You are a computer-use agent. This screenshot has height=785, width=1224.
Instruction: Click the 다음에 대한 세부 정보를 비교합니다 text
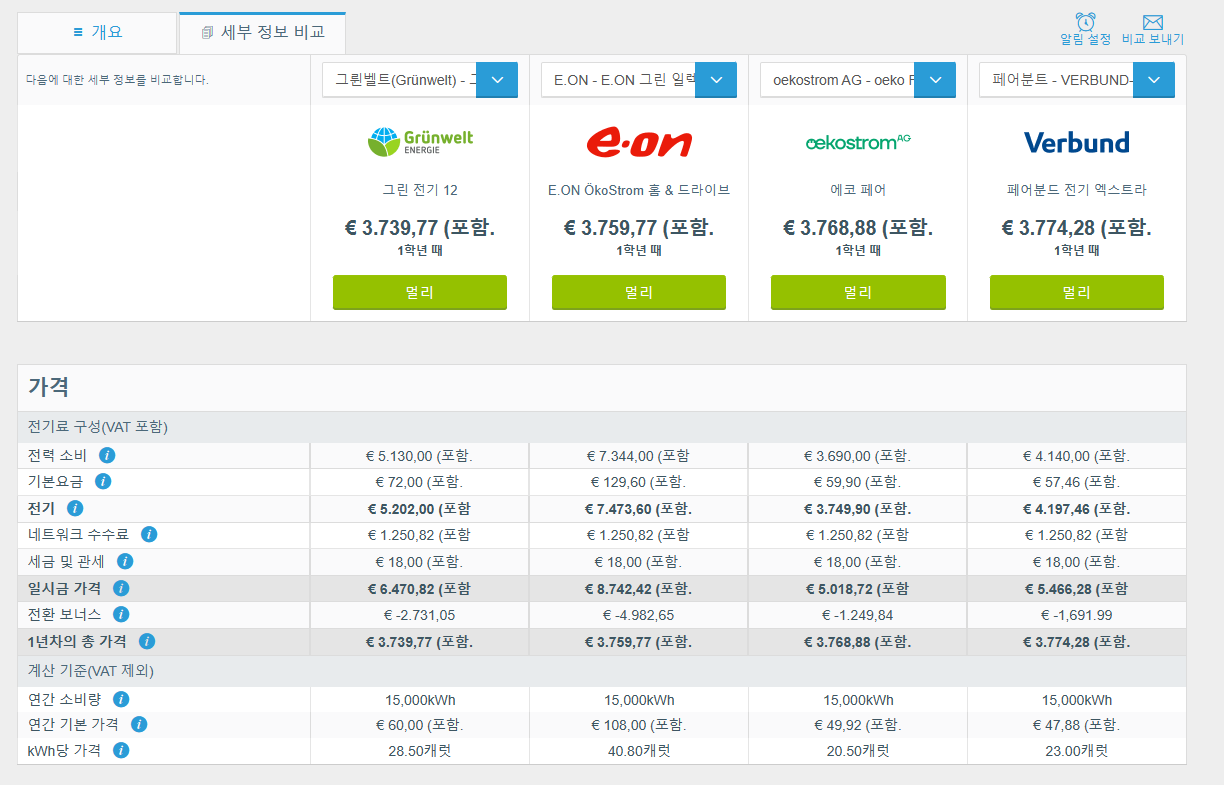point(117,80)
